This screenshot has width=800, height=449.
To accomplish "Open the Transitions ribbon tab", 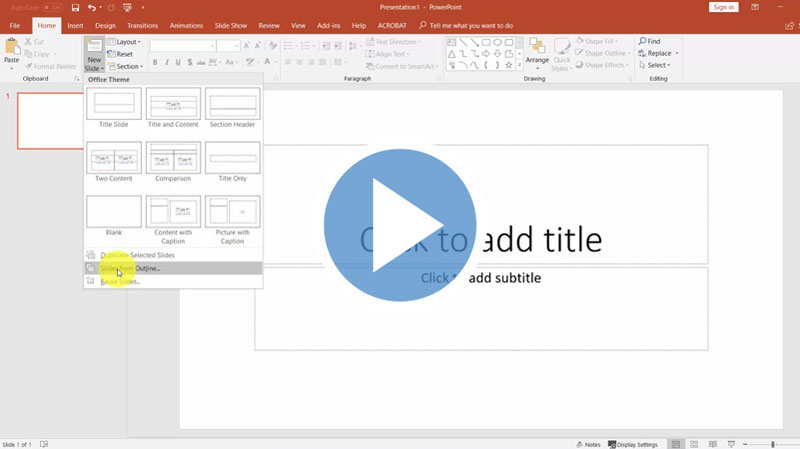I will (142, 25).
